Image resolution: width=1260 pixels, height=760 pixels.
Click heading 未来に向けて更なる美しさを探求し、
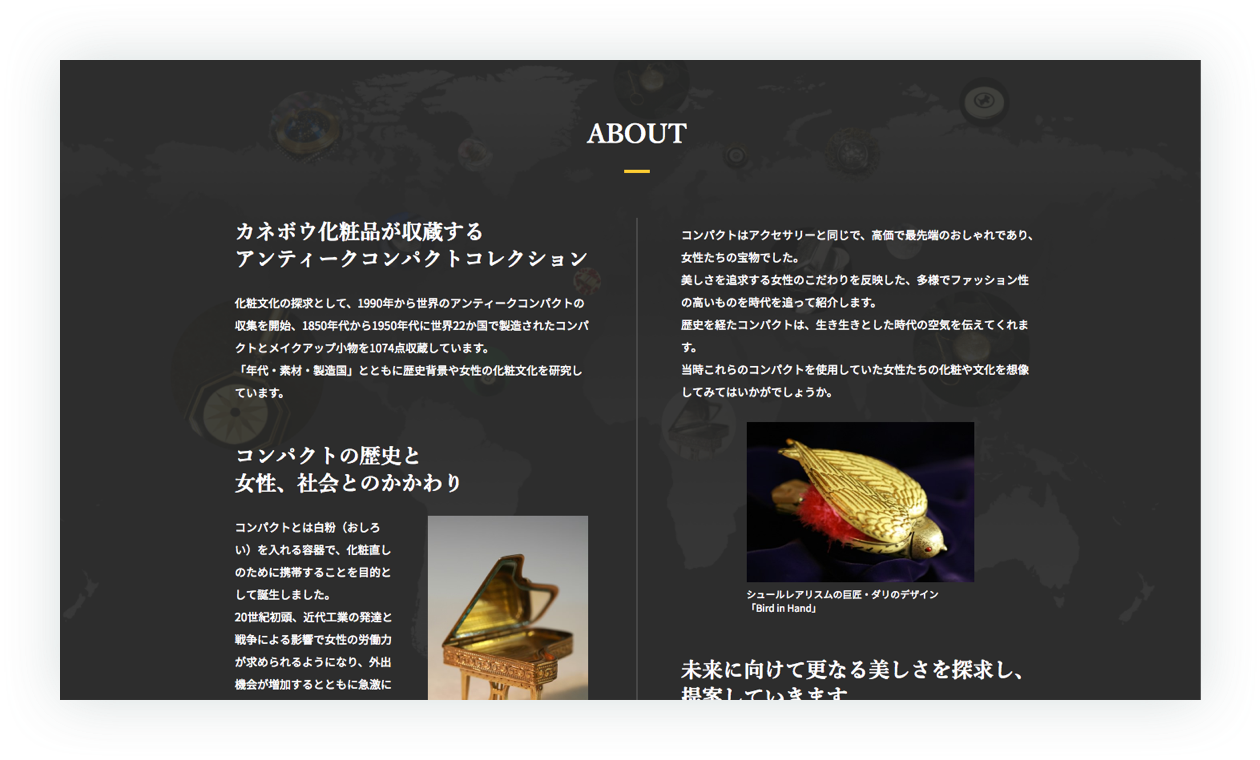853,669
